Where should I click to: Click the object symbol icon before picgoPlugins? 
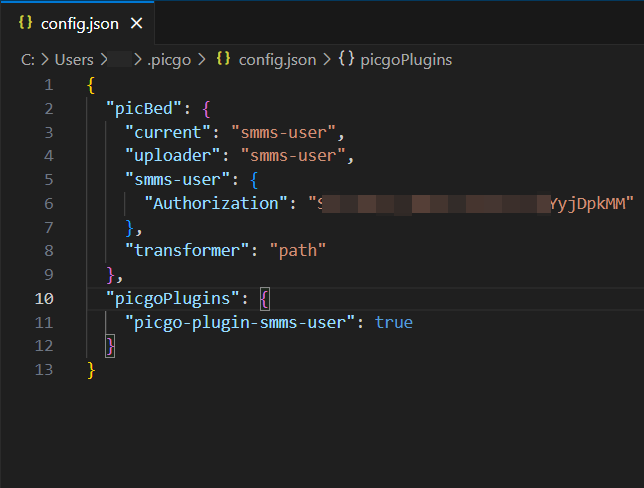(x=346, y=59)
